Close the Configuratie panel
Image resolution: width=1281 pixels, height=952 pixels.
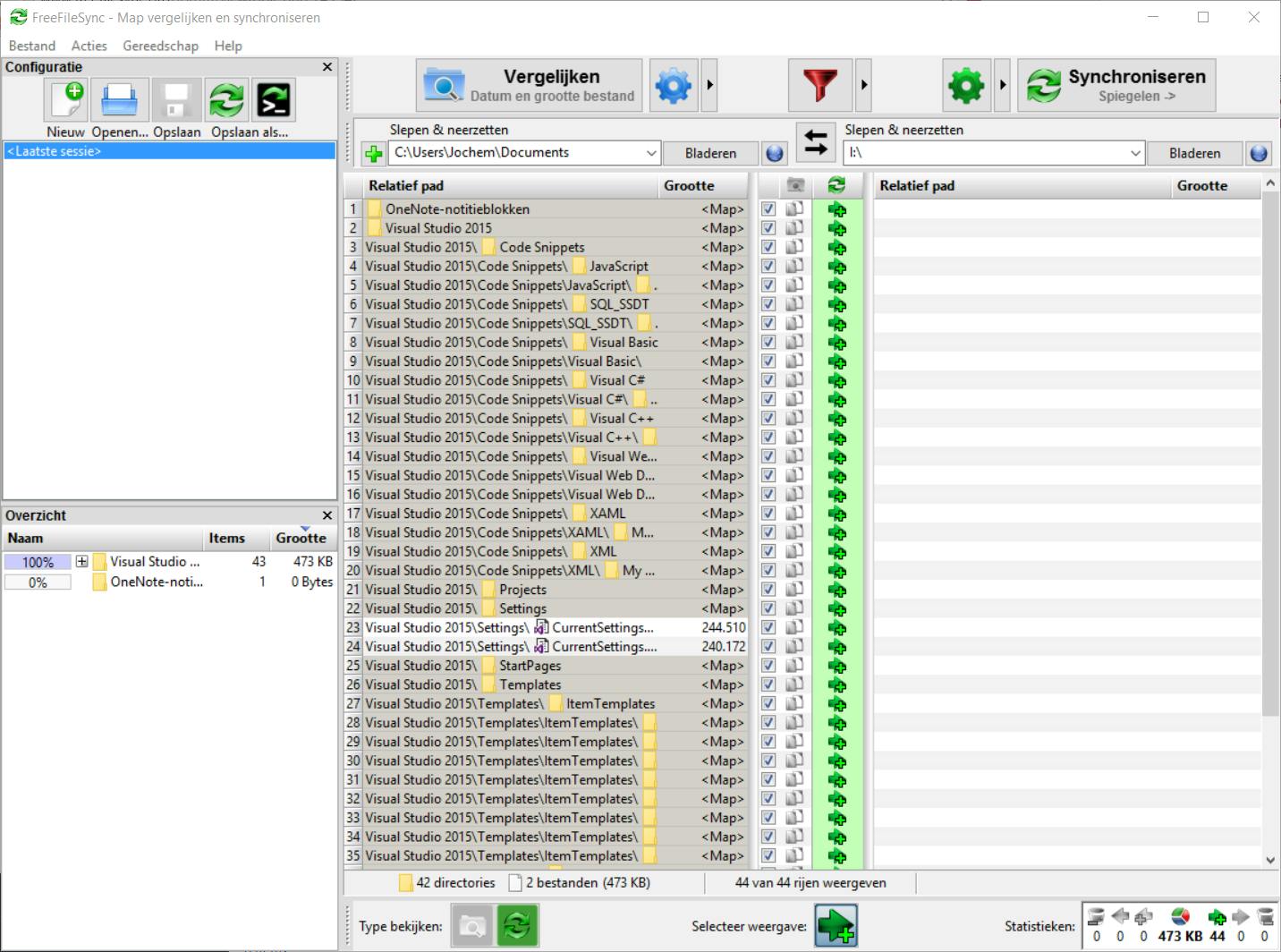pos(327,67)
